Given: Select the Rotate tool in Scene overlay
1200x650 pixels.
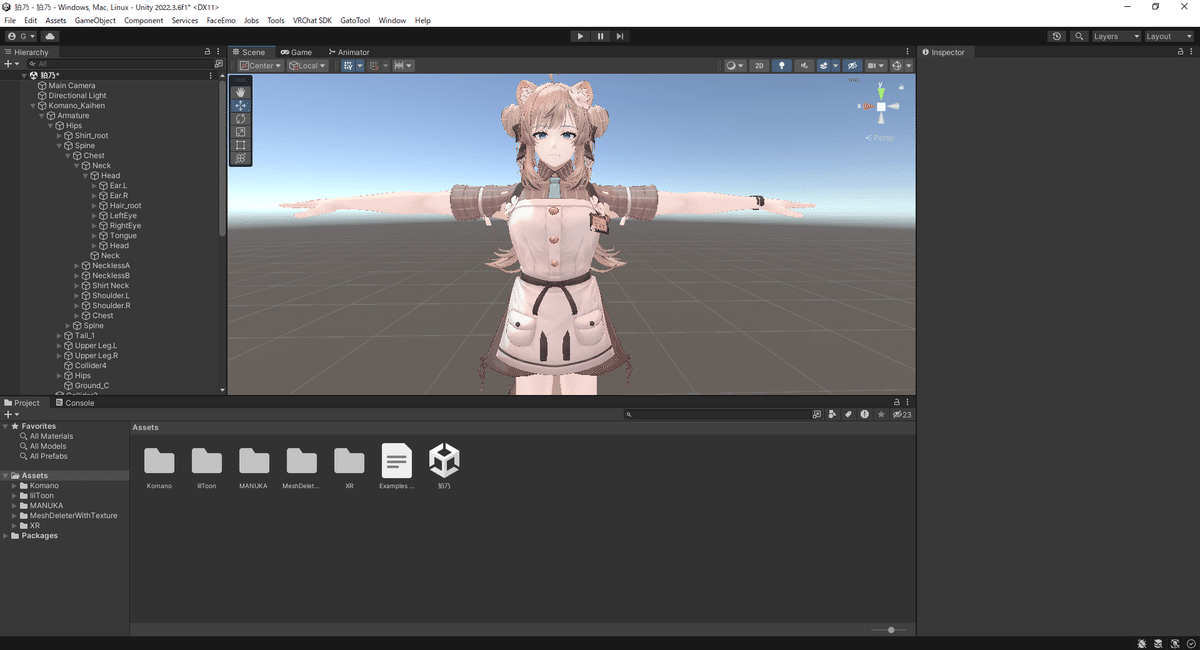Looking at the screenshot, I should [x=240, y=118].
